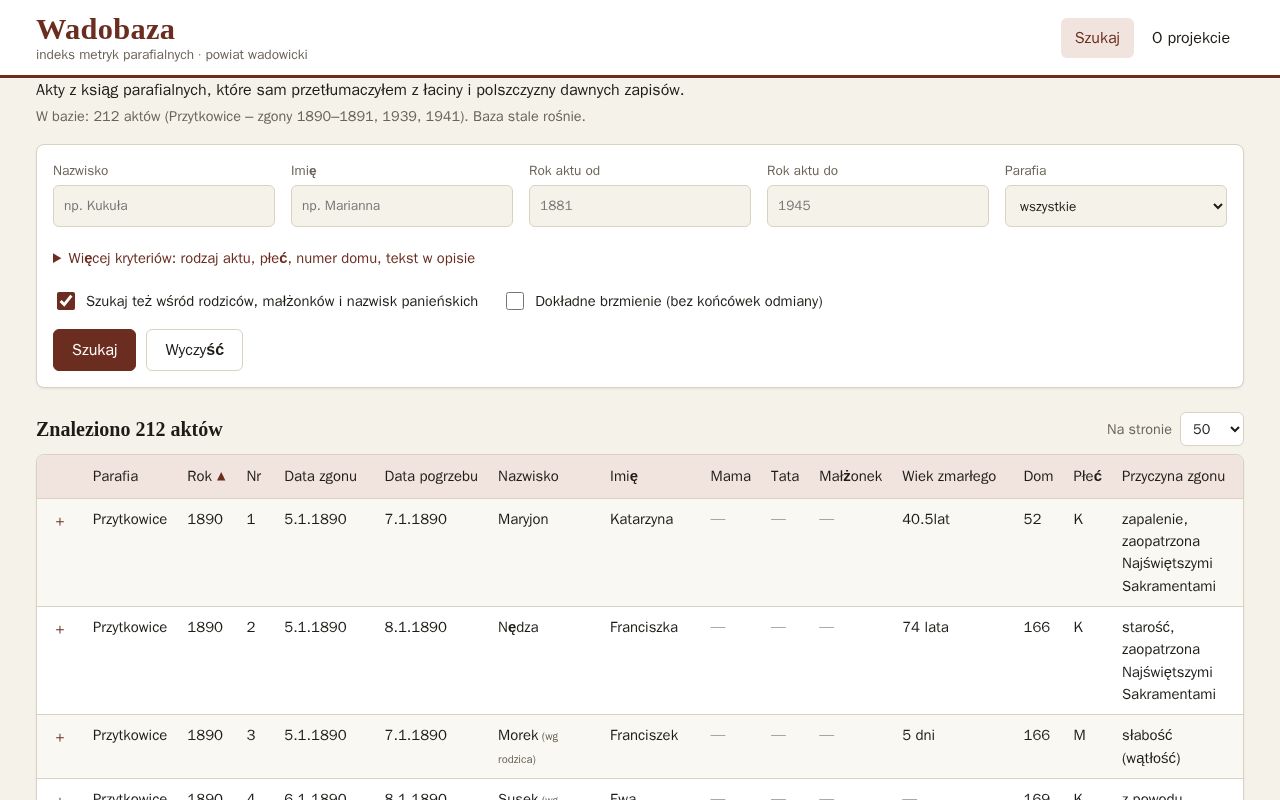Focus the Nazwisko input field
1280x800 pixels.
[164, 206]
